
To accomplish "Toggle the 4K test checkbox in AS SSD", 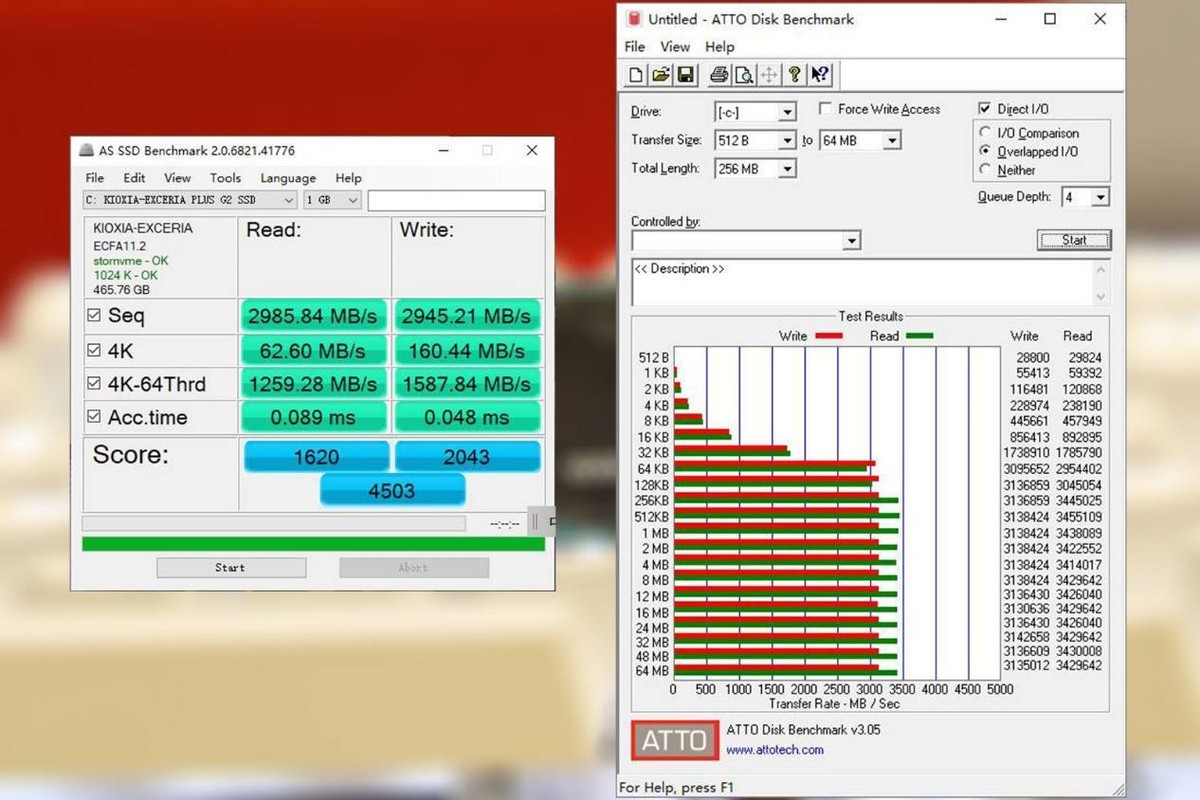I will pos(94,351).
